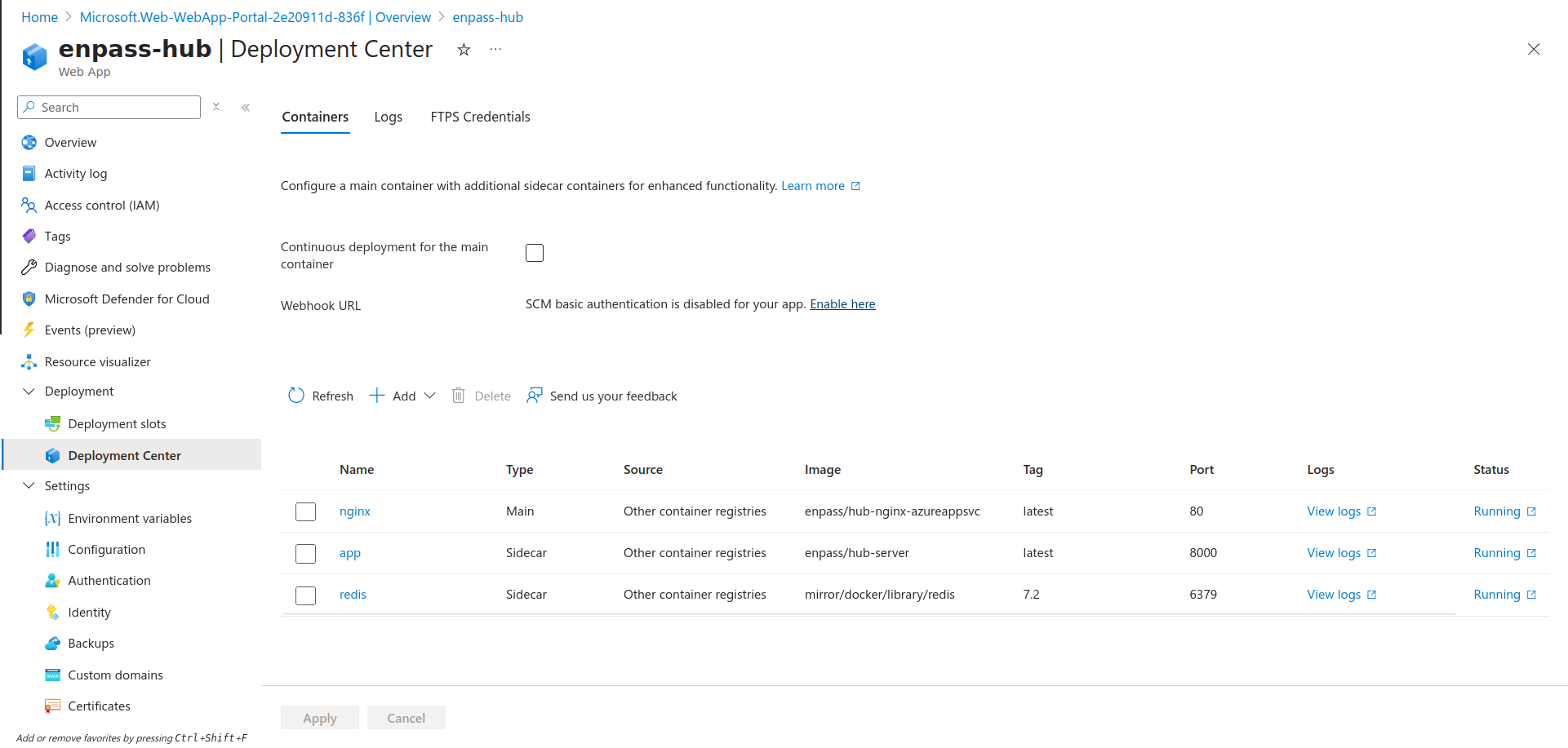Click the sidebar Search input field

[x=109, y=107]
